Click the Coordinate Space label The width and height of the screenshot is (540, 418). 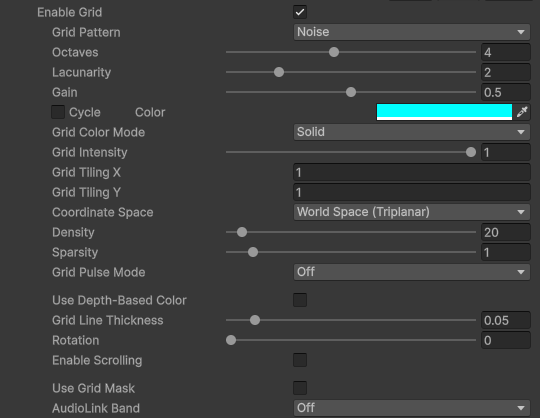(x=103, y=212)
